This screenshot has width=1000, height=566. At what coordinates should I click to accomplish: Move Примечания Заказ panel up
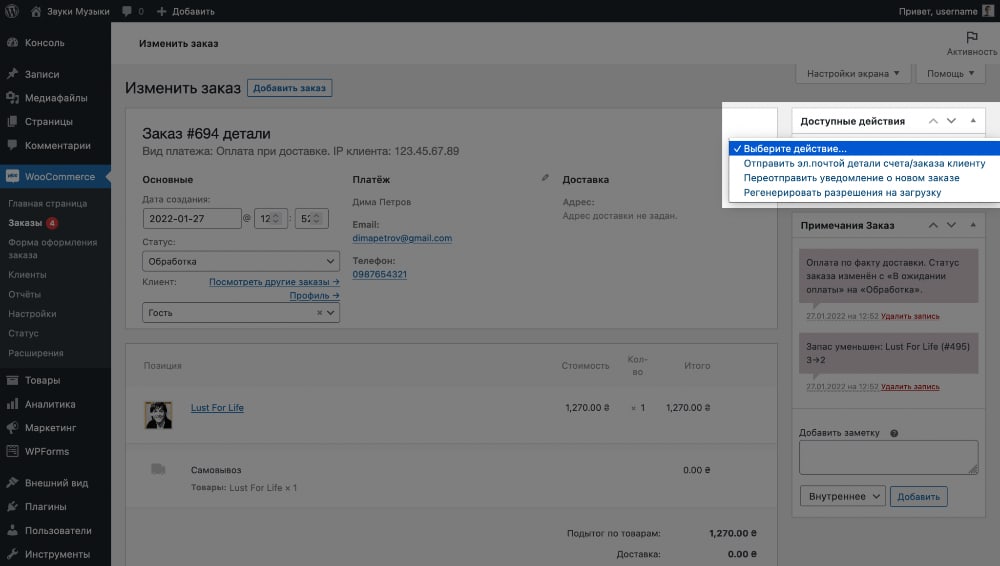click(x=933, y=225)
